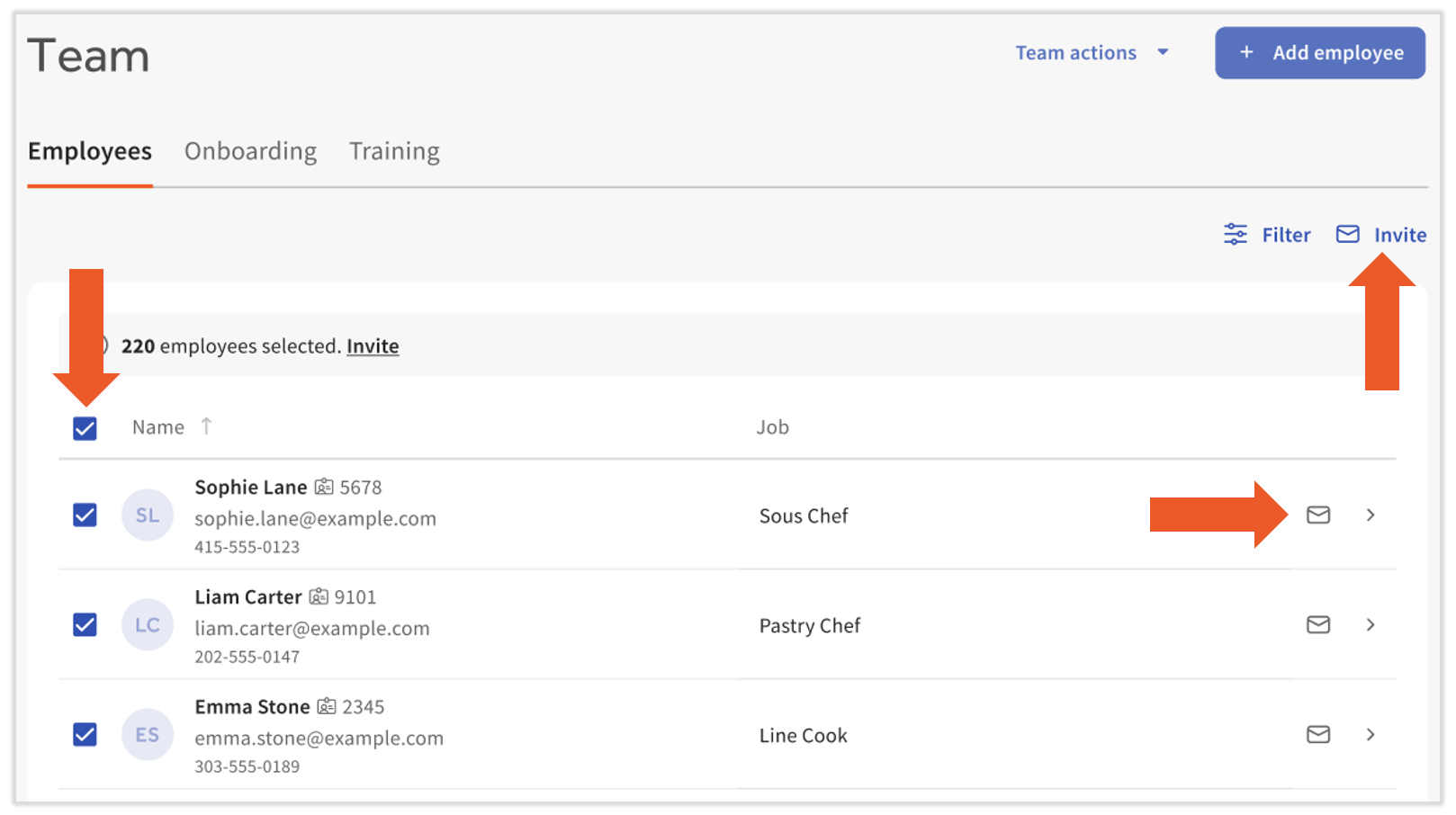Click the LC avatar for Liam Carter
The image size is (1456, 815).
pos(148,625)
